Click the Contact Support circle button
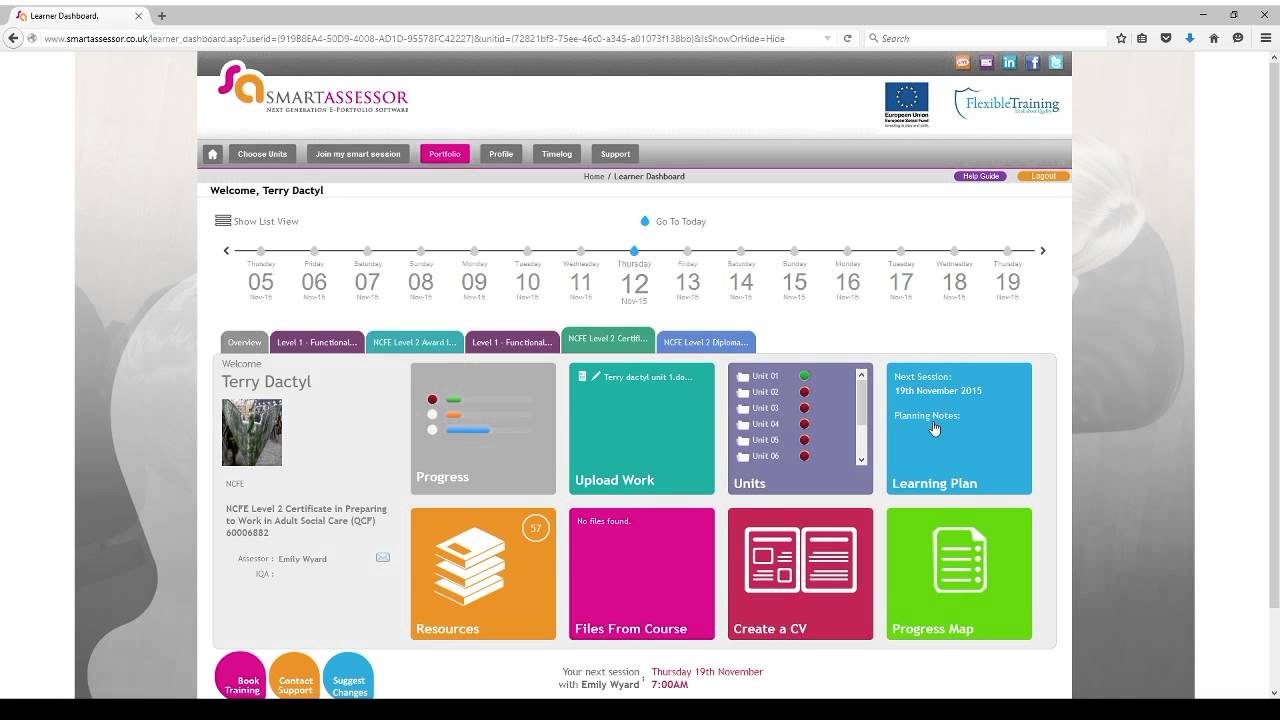 click(x=295, y=677)
